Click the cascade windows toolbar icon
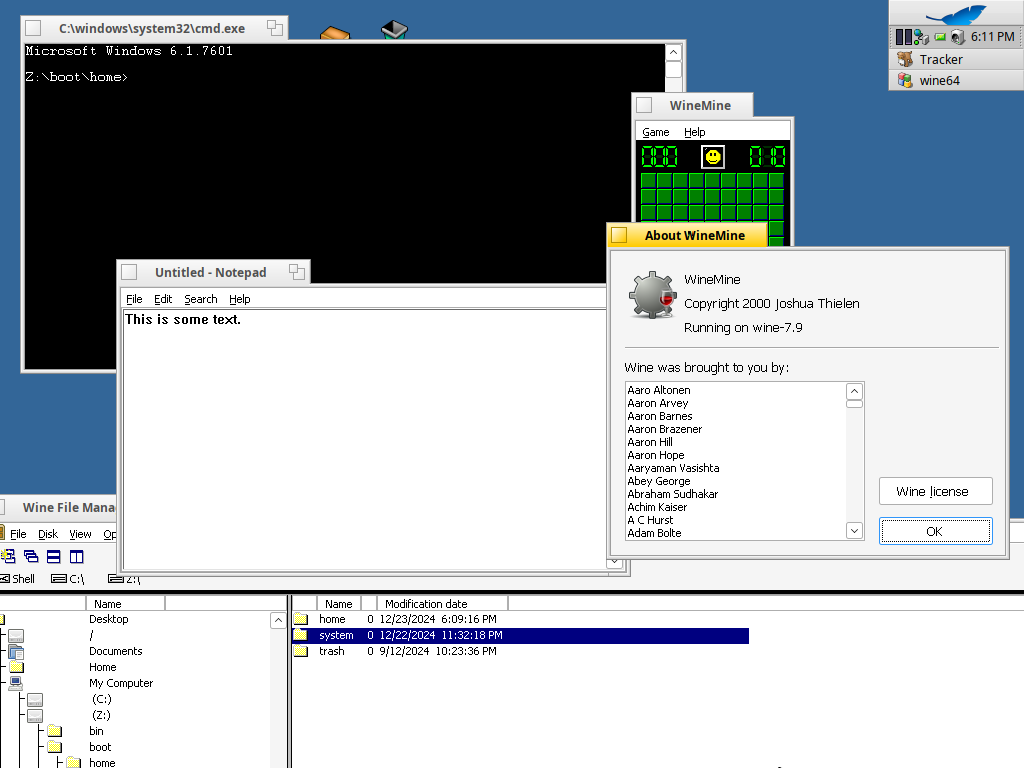The width and height of the screenshot is (1024, 768). pos(31,556)
